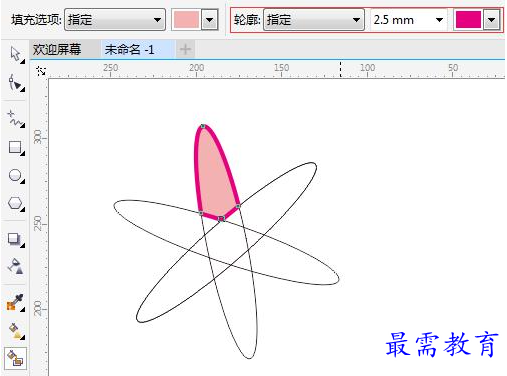Activate the Smart Fill tool

click(x=15, y=358)
